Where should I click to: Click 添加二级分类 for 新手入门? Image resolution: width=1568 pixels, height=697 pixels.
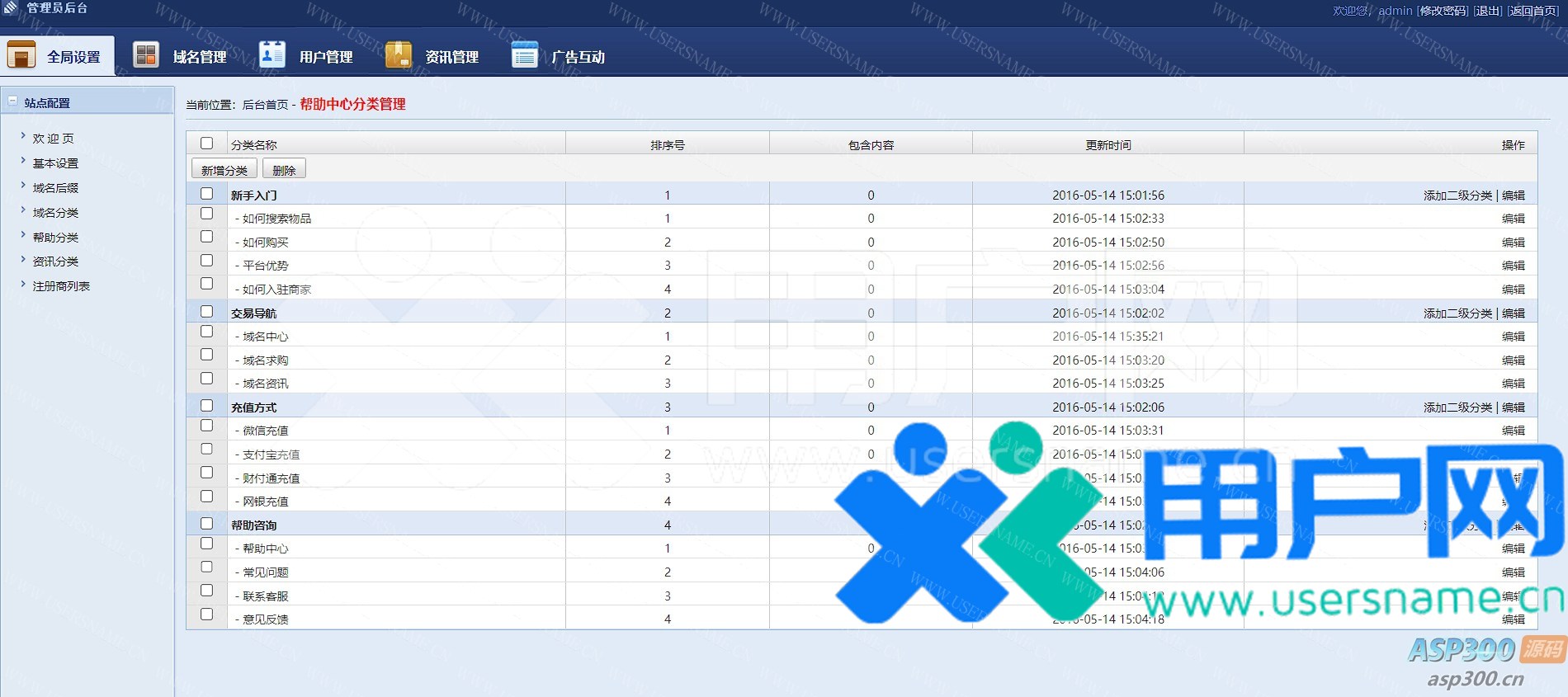[x=1457, y=195]
